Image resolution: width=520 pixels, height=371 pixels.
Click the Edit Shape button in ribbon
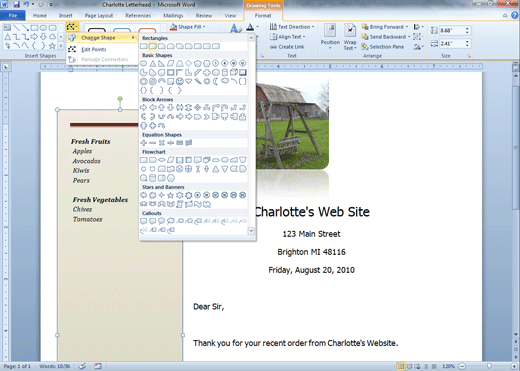72,27
